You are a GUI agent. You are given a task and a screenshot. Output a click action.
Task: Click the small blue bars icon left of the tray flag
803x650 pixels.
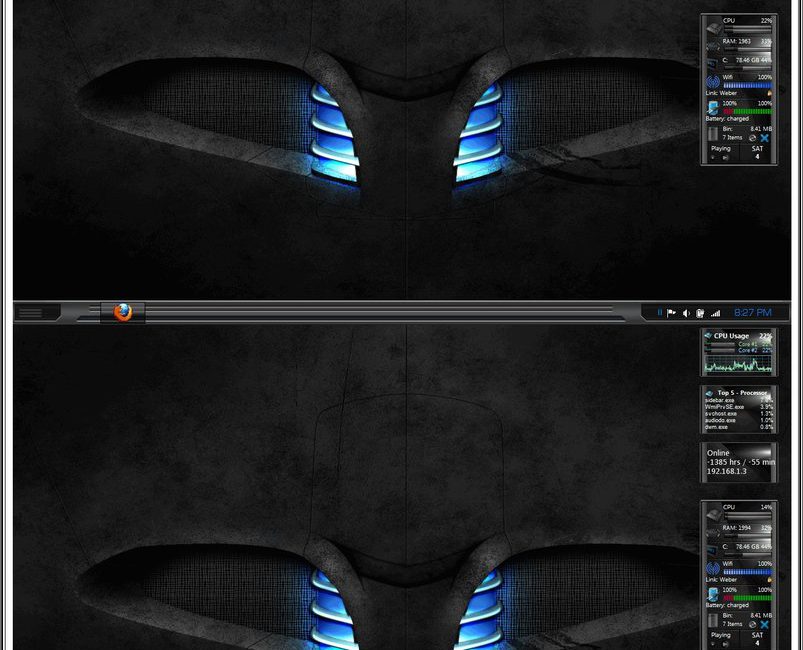660,312
